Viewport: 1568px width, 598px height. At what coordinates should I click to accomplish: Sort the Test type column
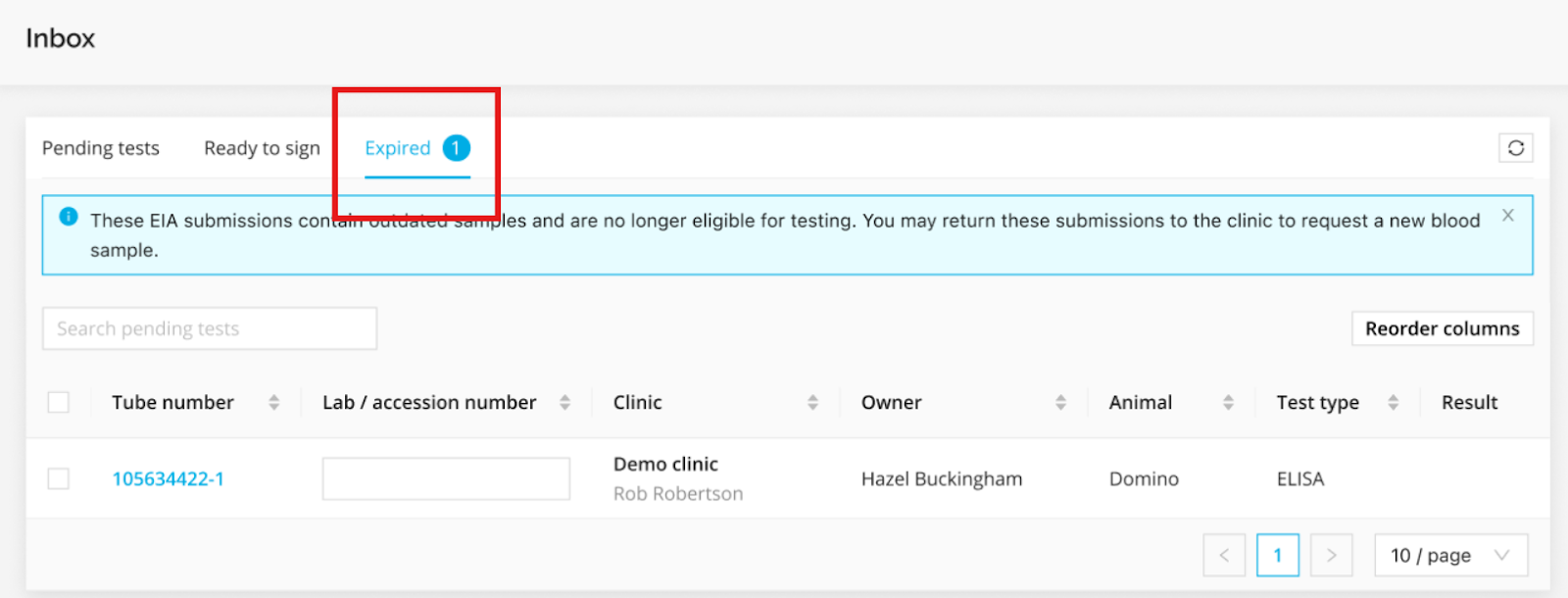point(1393,403)
